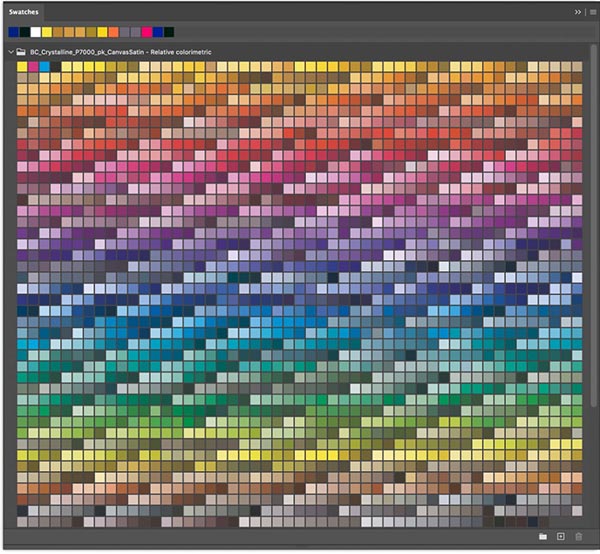Image resolution: width=600 pixels, height=554 pixels.
Task: Click the create new swatch icon
Action: (x=561, y=537)
